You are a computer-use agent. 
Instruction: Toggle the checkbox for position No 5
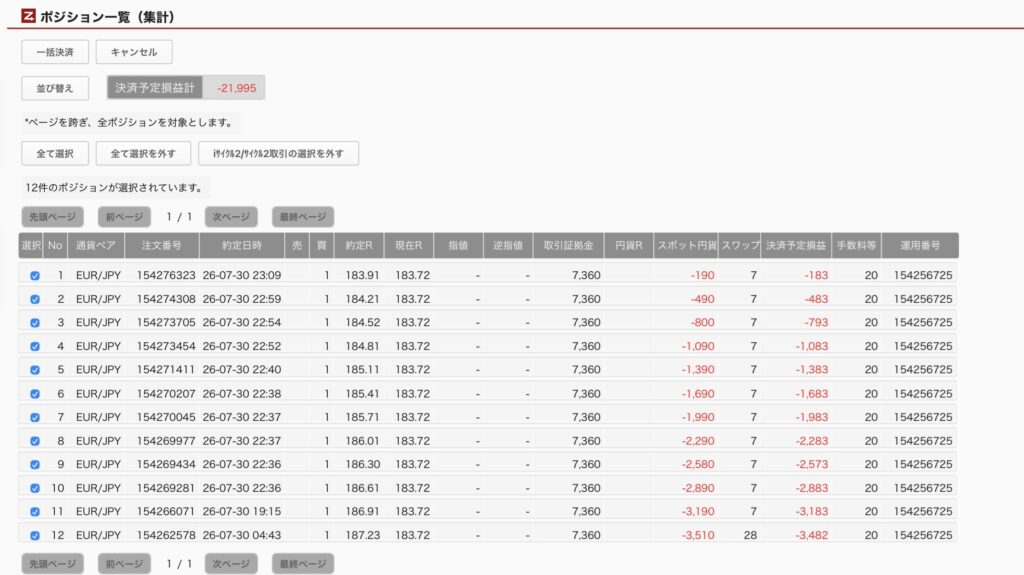[35, 370]
